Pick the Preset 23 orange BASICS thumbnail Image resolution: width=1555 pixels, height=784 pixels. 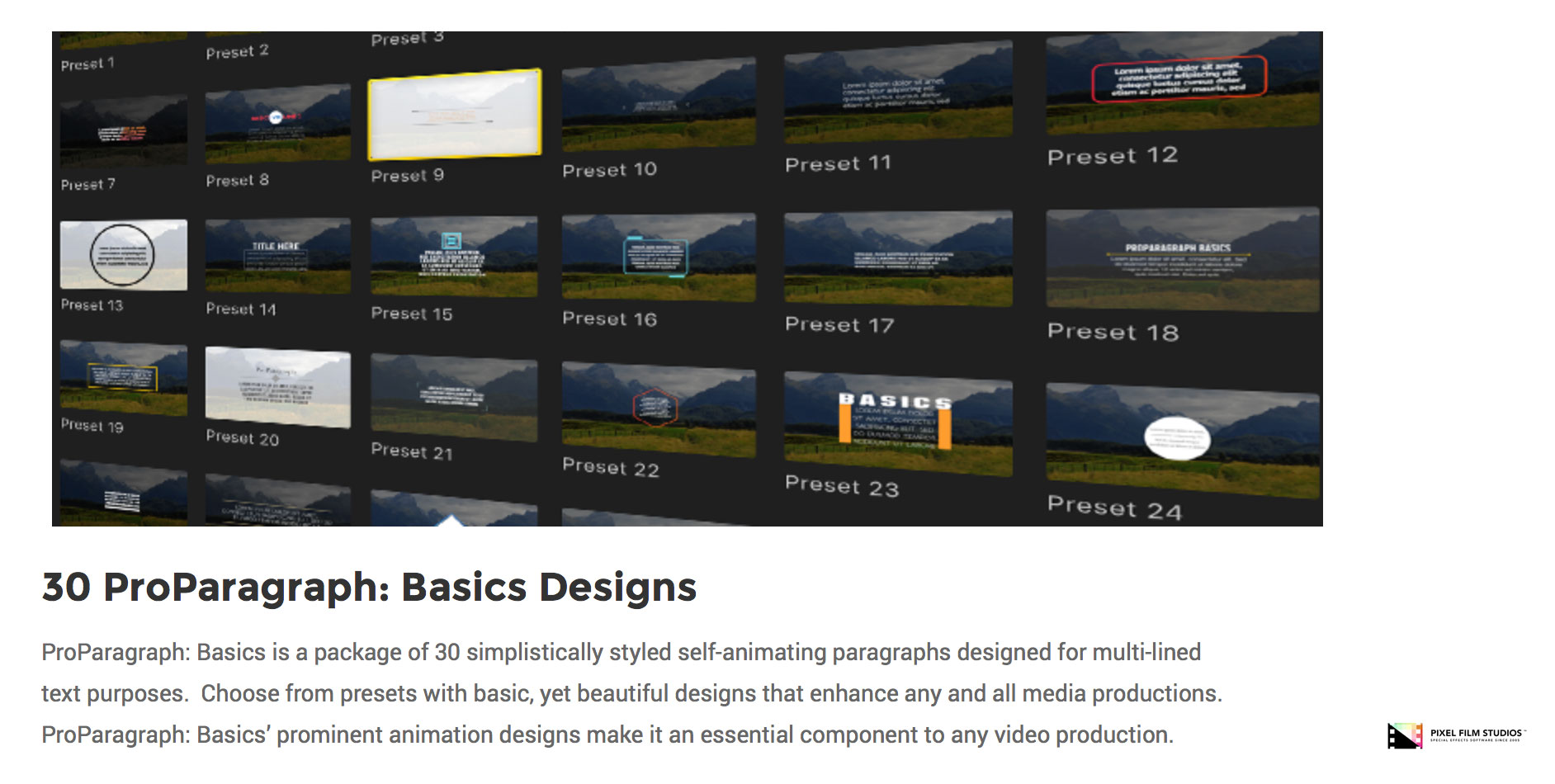click(x=898, y=424)
